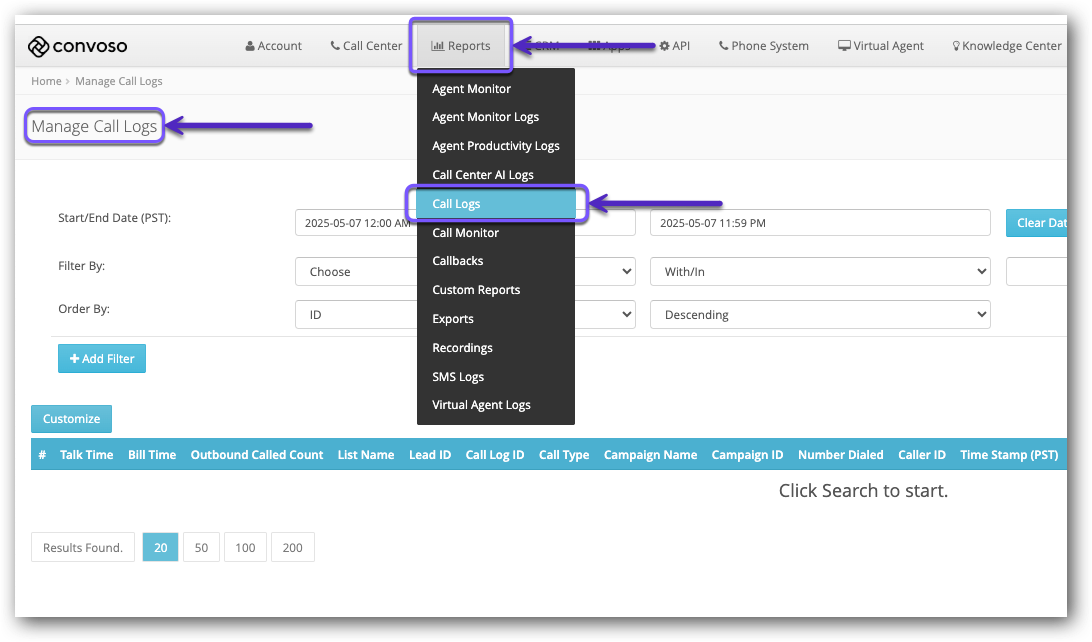Open Call Center AI Logs
1092x642 pixels.
483,175
